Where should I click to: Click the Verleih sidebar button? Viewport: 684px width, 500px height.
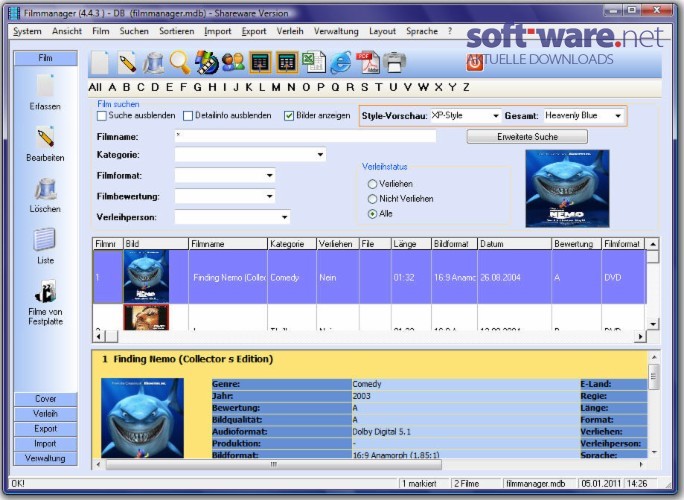(45, 414)
